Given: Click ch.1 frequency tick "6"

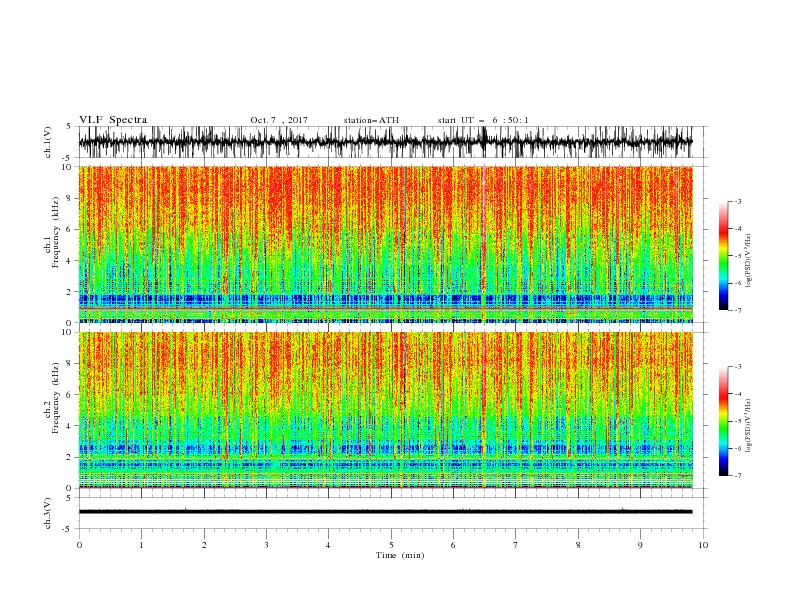Looking at the screenshot, I should tap(70, 229).
